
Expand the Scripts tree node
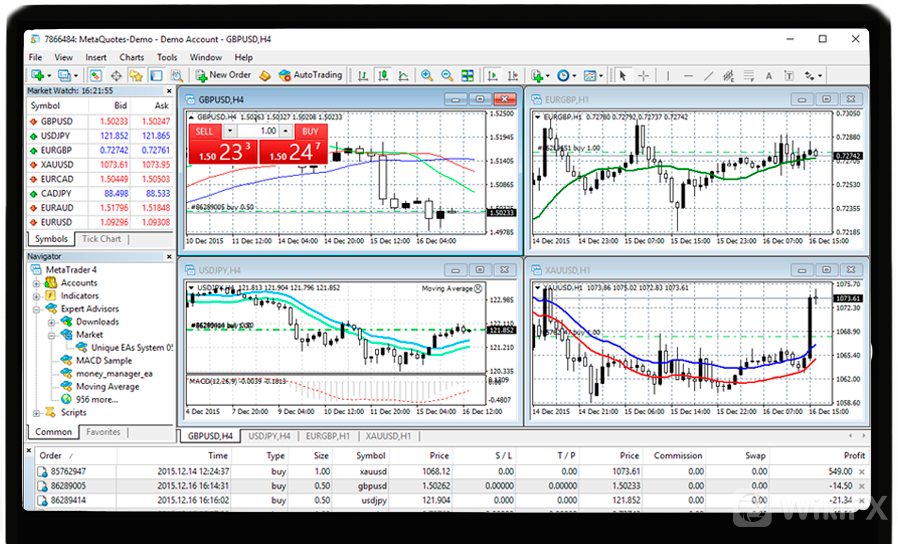37,412
